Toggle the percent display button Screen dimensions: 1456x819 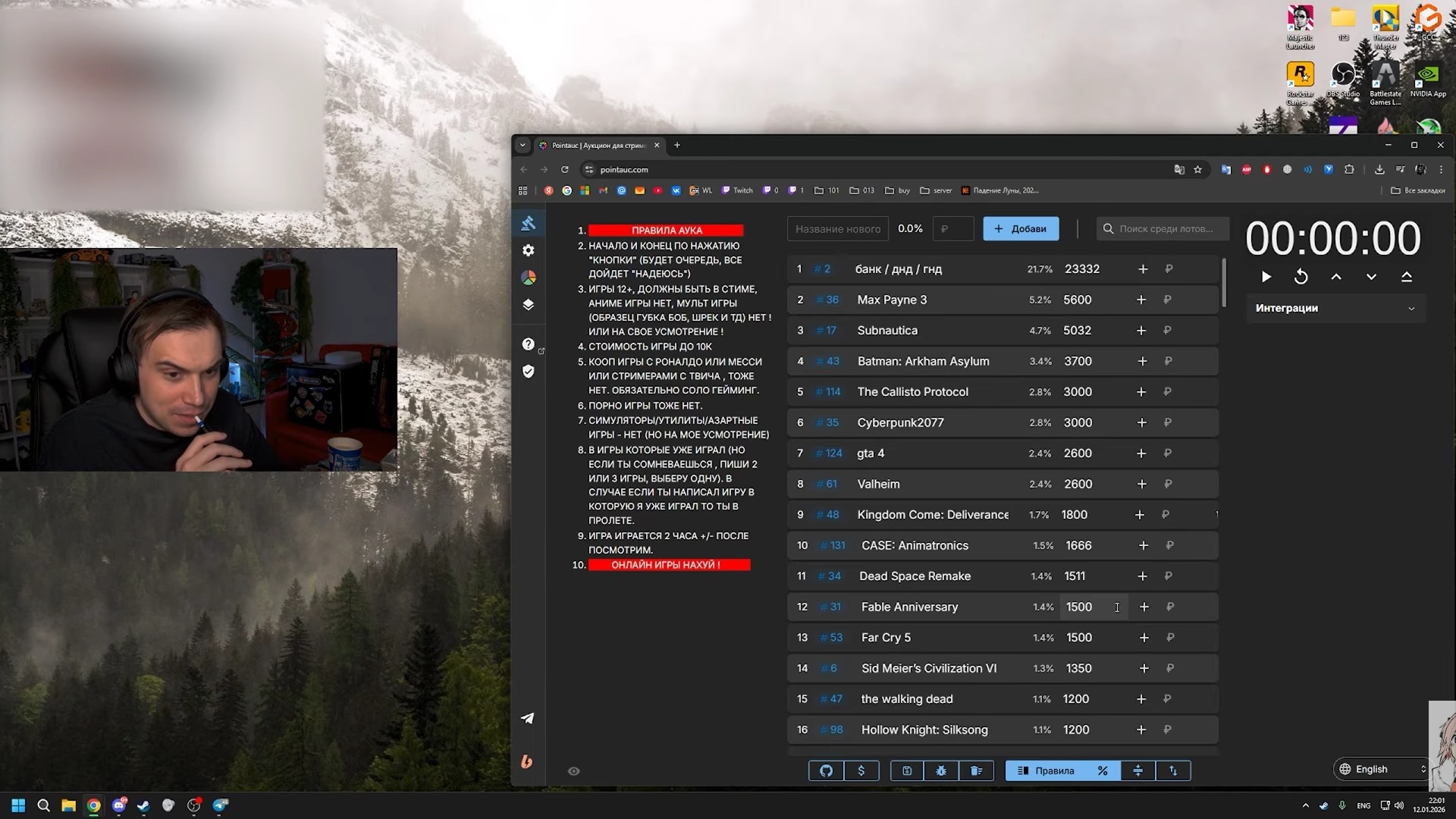coord(1103,770)
